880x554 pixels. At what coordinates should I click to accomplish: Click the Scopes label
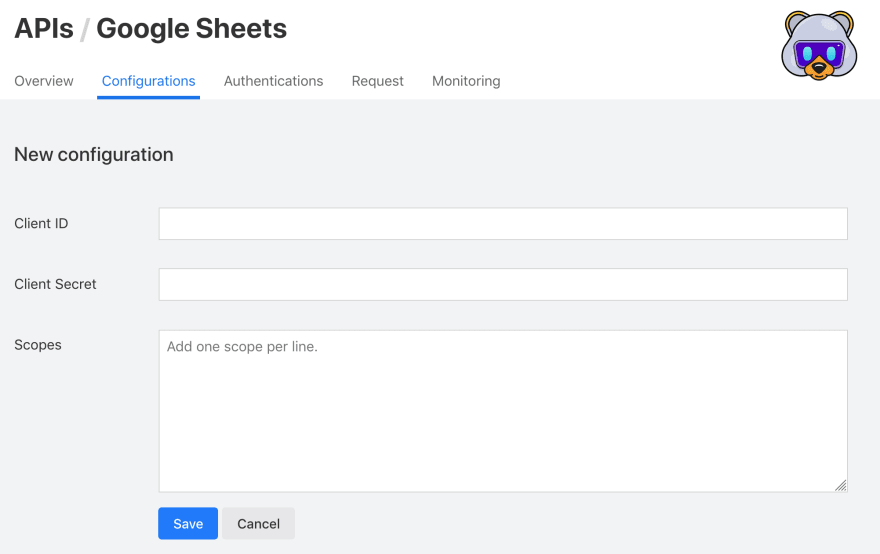(x=38, y=345)
